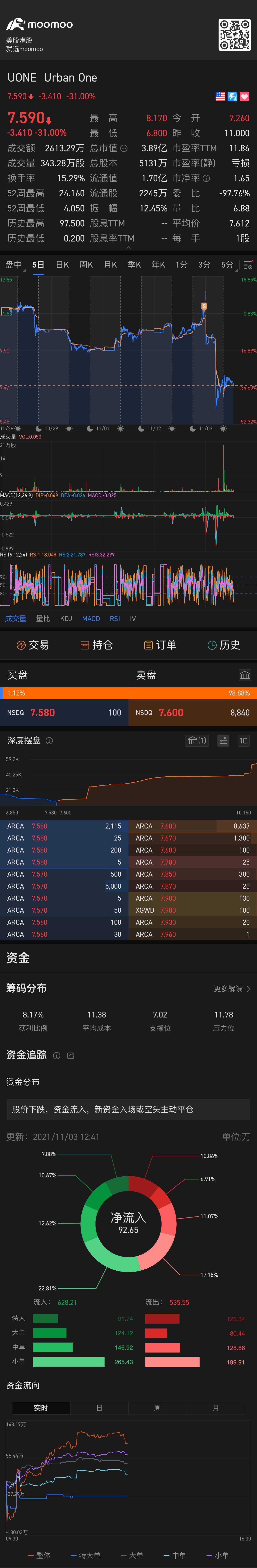Select ARCA bid row with 2,115 shares
This screenshot has height=1568, width=257.
coord(64,826)
